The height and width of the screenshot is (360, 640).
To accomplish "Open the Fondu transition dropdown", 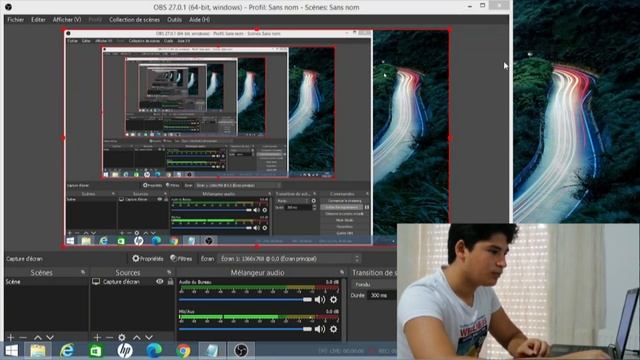I will click(x=373, y=284).
